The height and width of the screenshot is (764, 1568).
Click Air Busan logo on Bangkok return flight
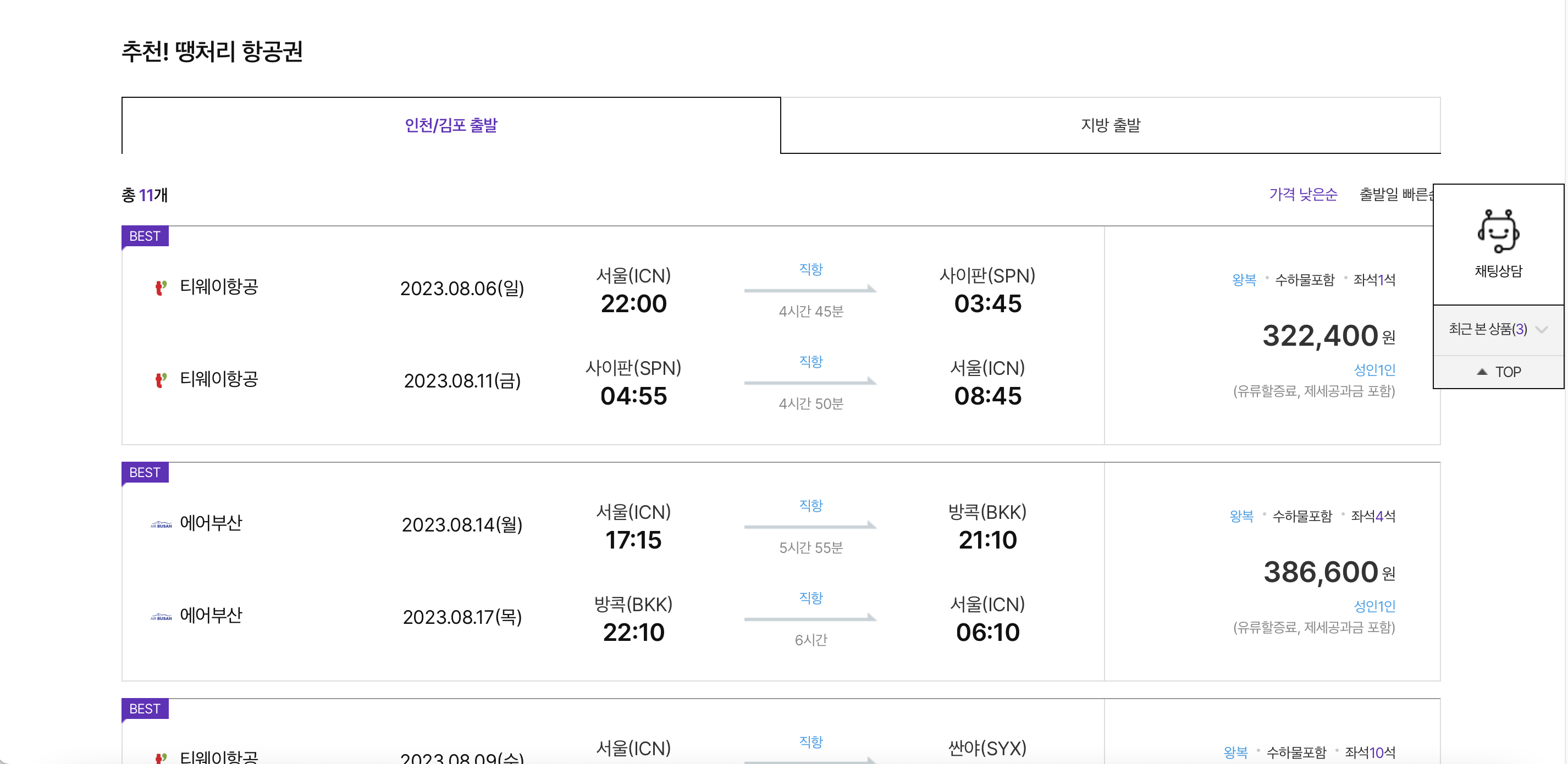161,617
